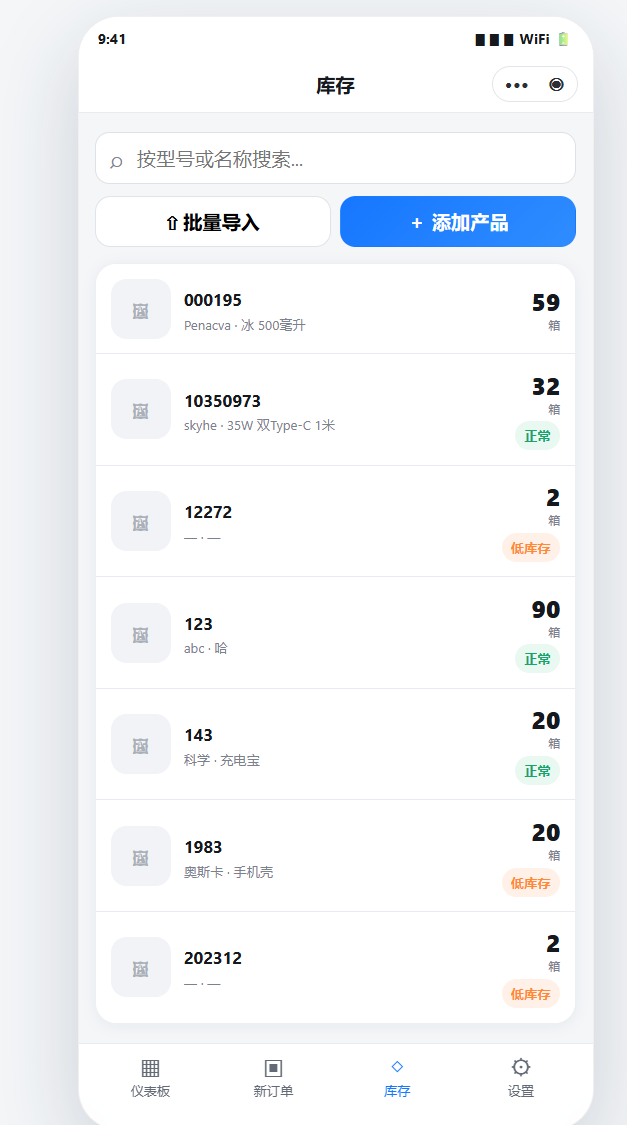
Task: Tap the mini-program close target icon
Action: 556,85
